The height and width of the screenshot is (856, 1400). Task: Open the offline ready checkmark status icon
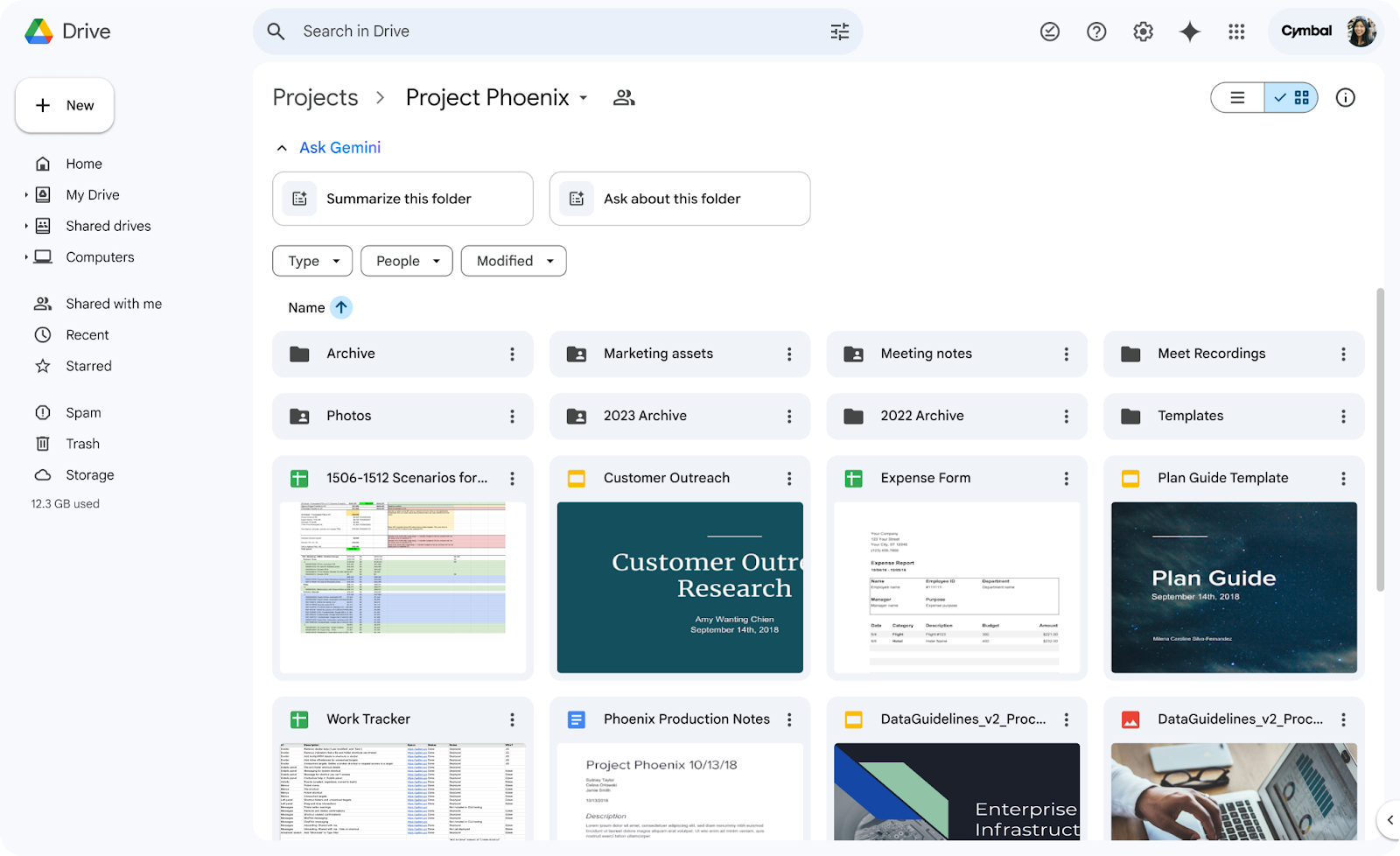click(x=1050, y=32)
